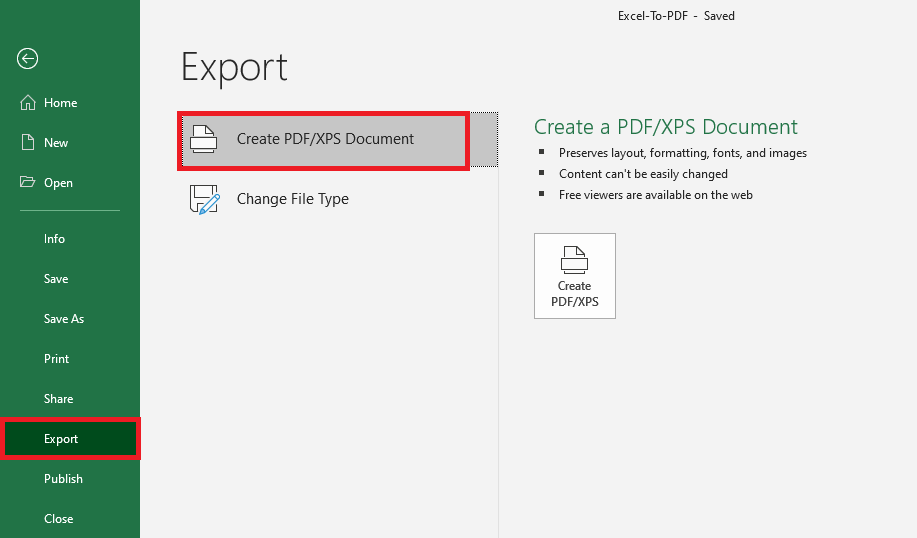Click the New blank page icon
This screenshot has width=917, height=538.
[x=27, y=142]
